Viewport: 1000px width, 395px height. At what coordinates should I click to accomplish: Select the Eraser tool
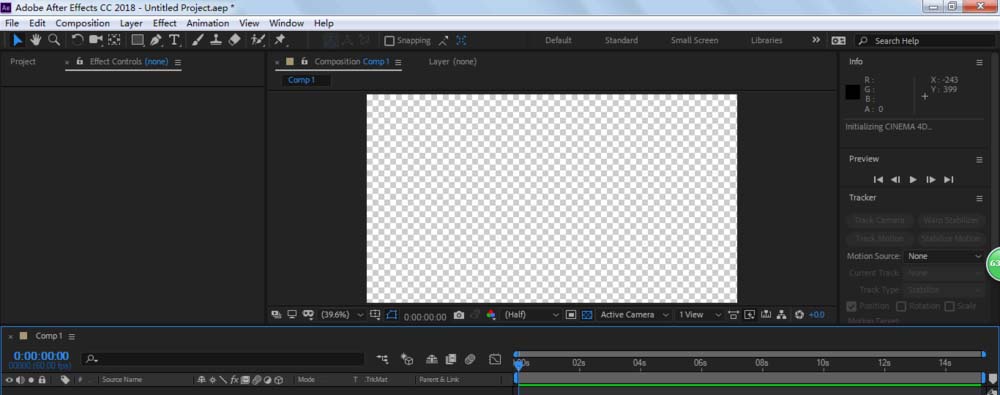pyautogui.click(x=234, y=40)
